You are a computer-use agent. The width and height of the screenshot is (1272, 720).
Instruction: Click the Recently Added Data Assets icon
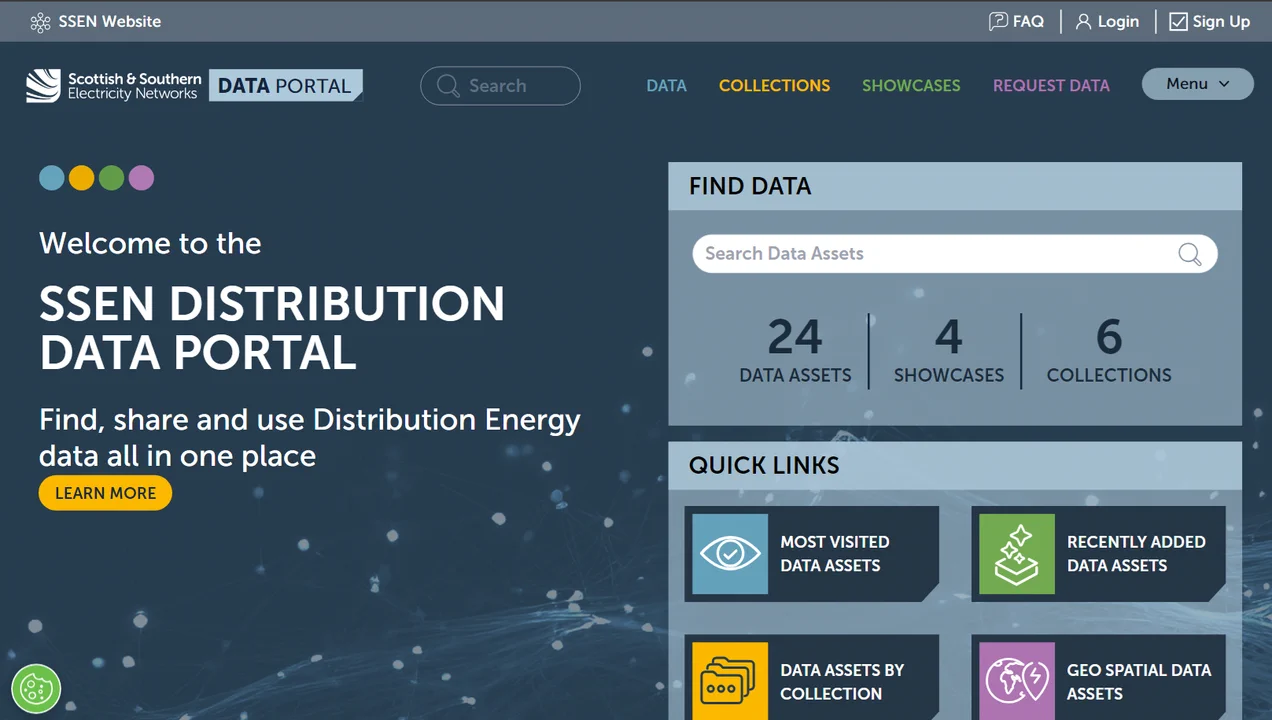1016,554
